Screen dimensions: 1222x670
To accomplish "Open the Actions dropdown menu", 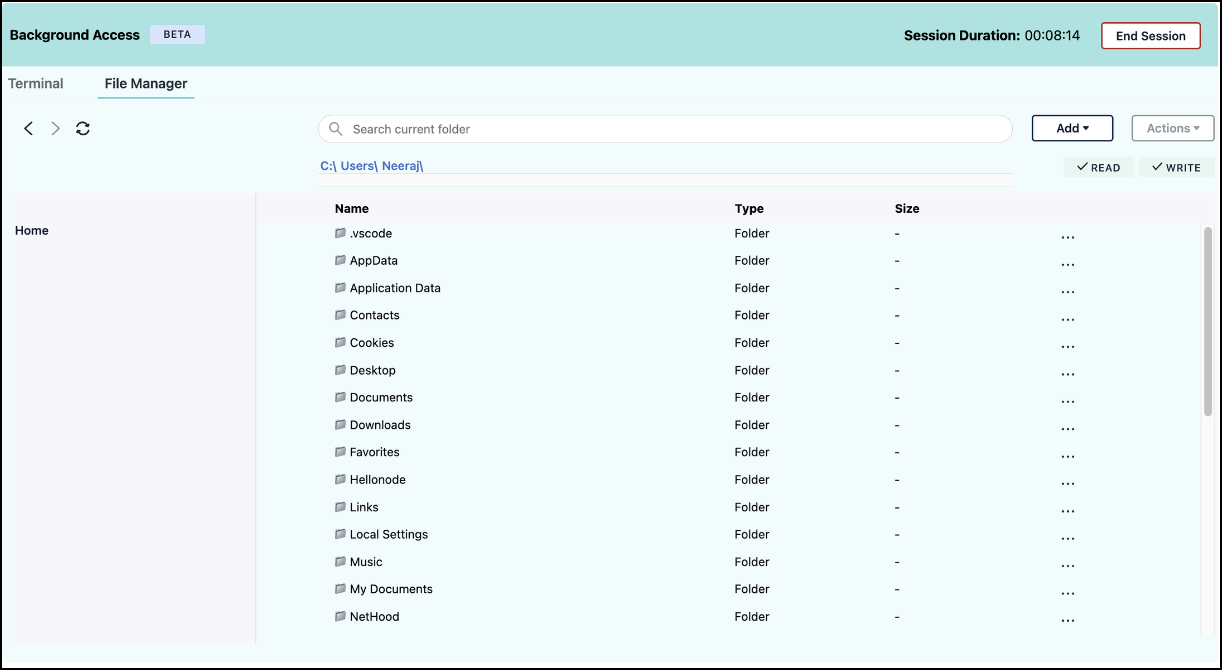I will 1172,128.
